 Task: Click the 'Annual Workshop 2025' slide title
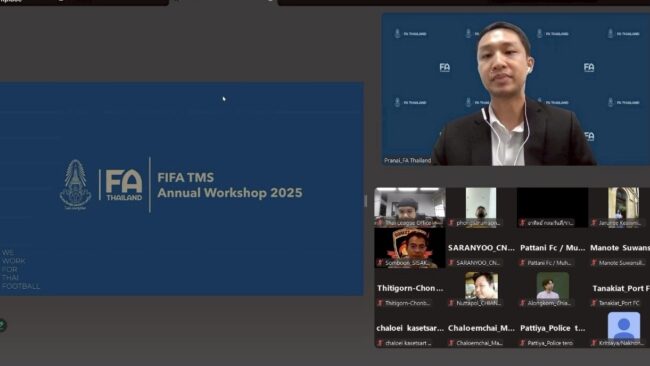click(x=230, y=193)
